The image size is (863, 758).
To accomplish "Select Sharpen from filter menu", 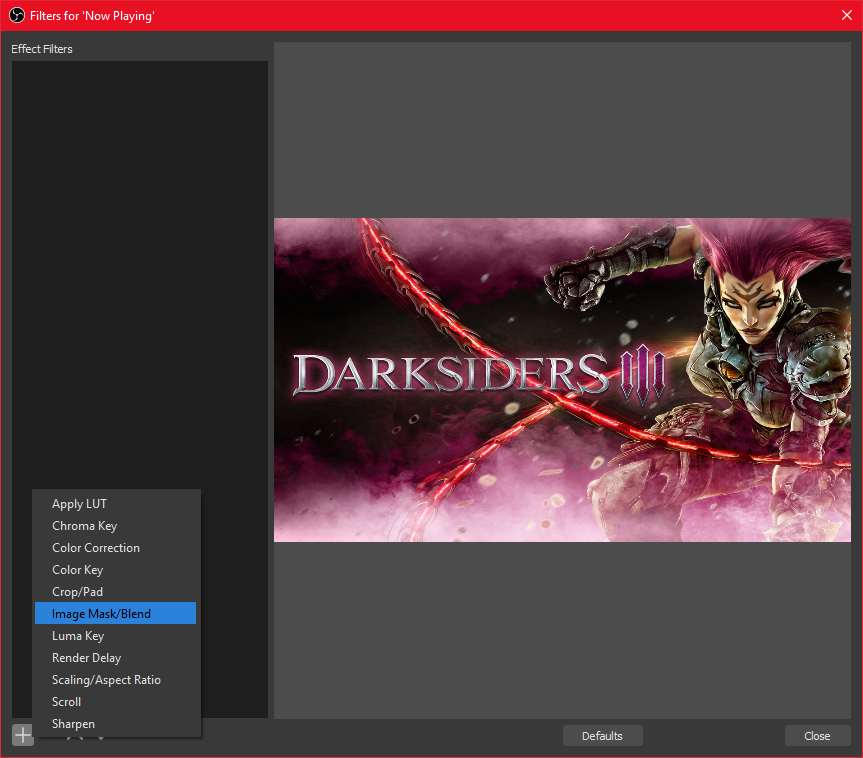I will point(115,724).
